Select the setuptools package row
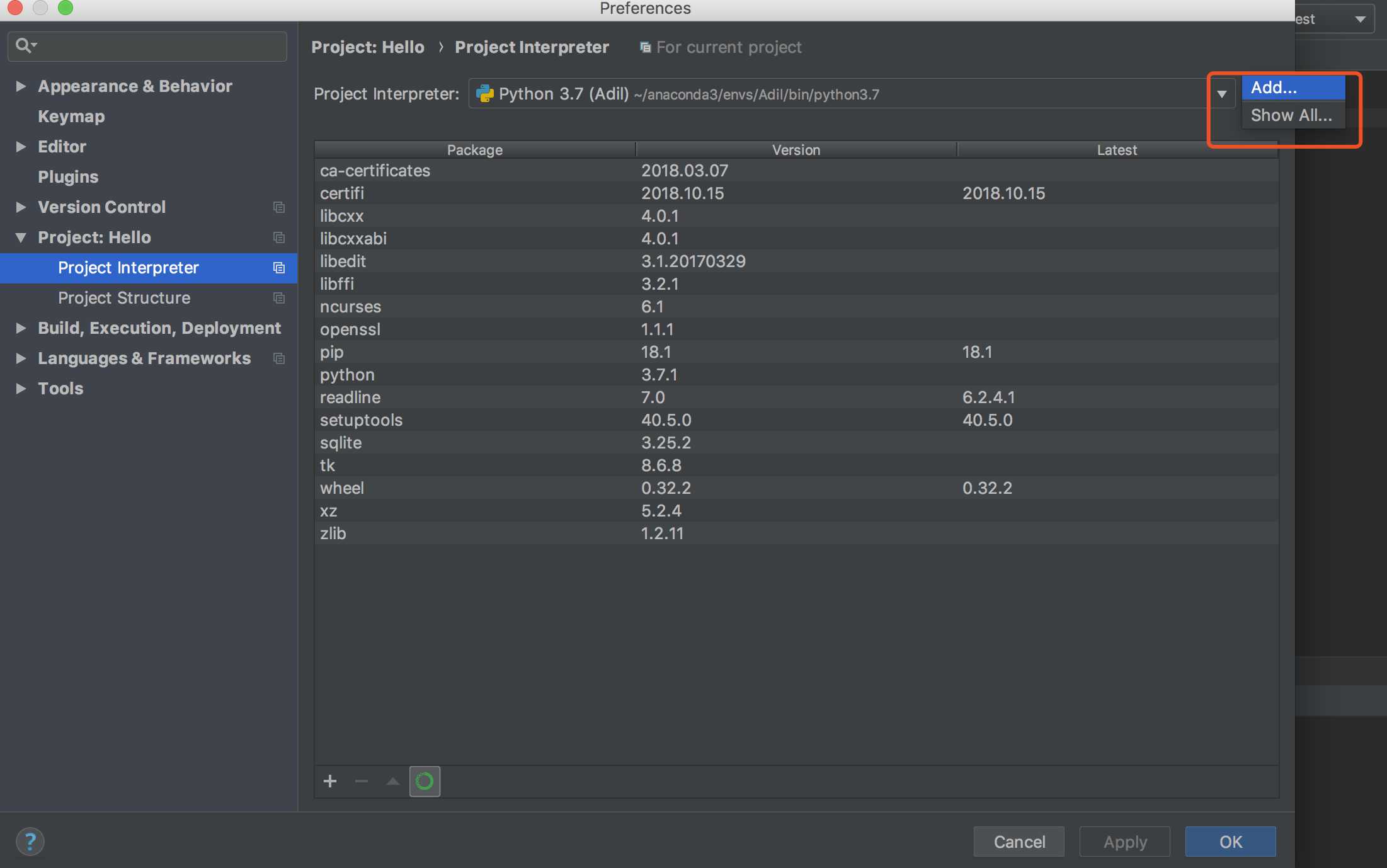Screen dimensions: 1387x868 coord(361,420)
